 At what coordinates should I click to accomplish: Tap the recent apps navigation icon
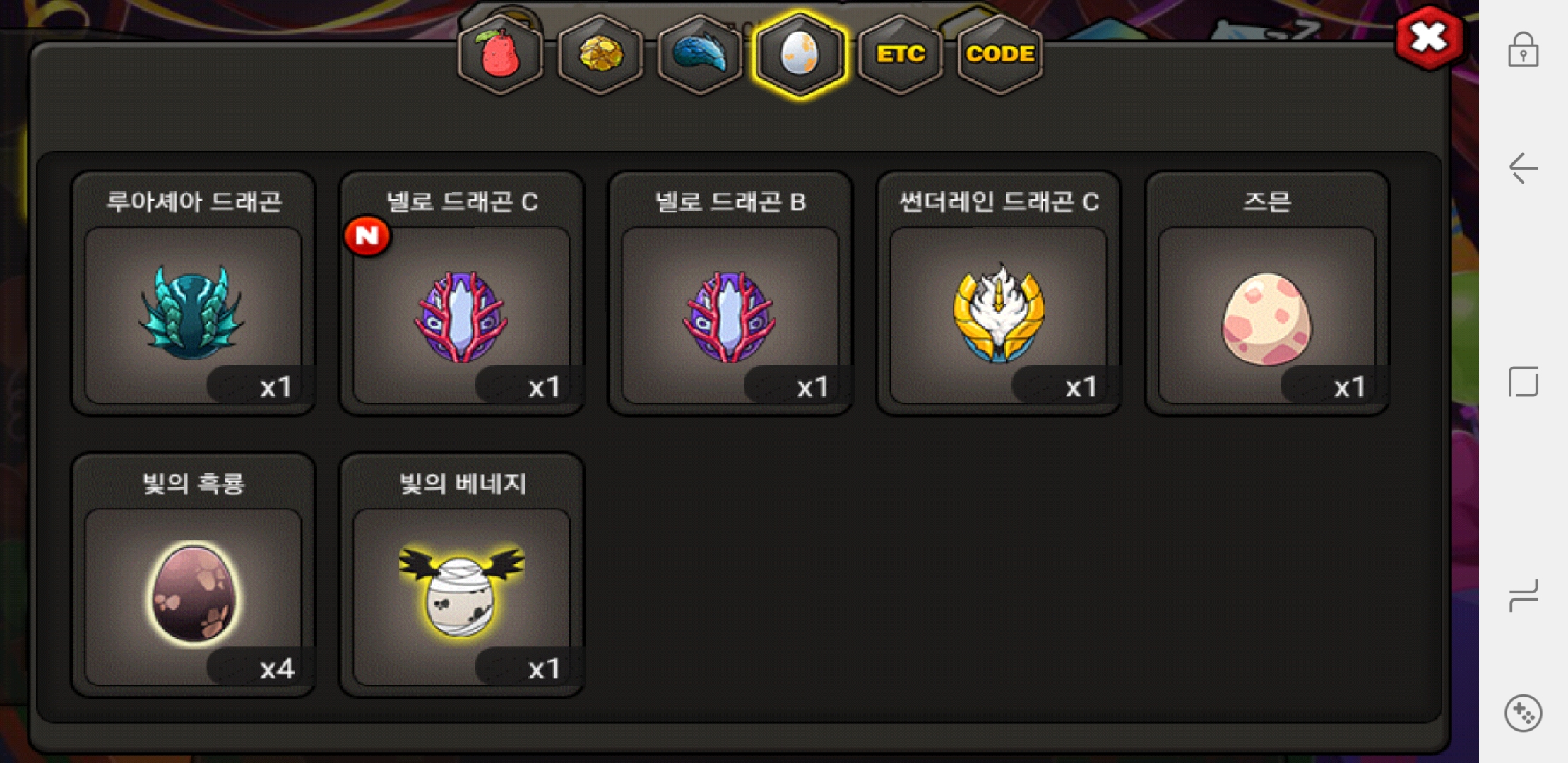point(1524,596)
